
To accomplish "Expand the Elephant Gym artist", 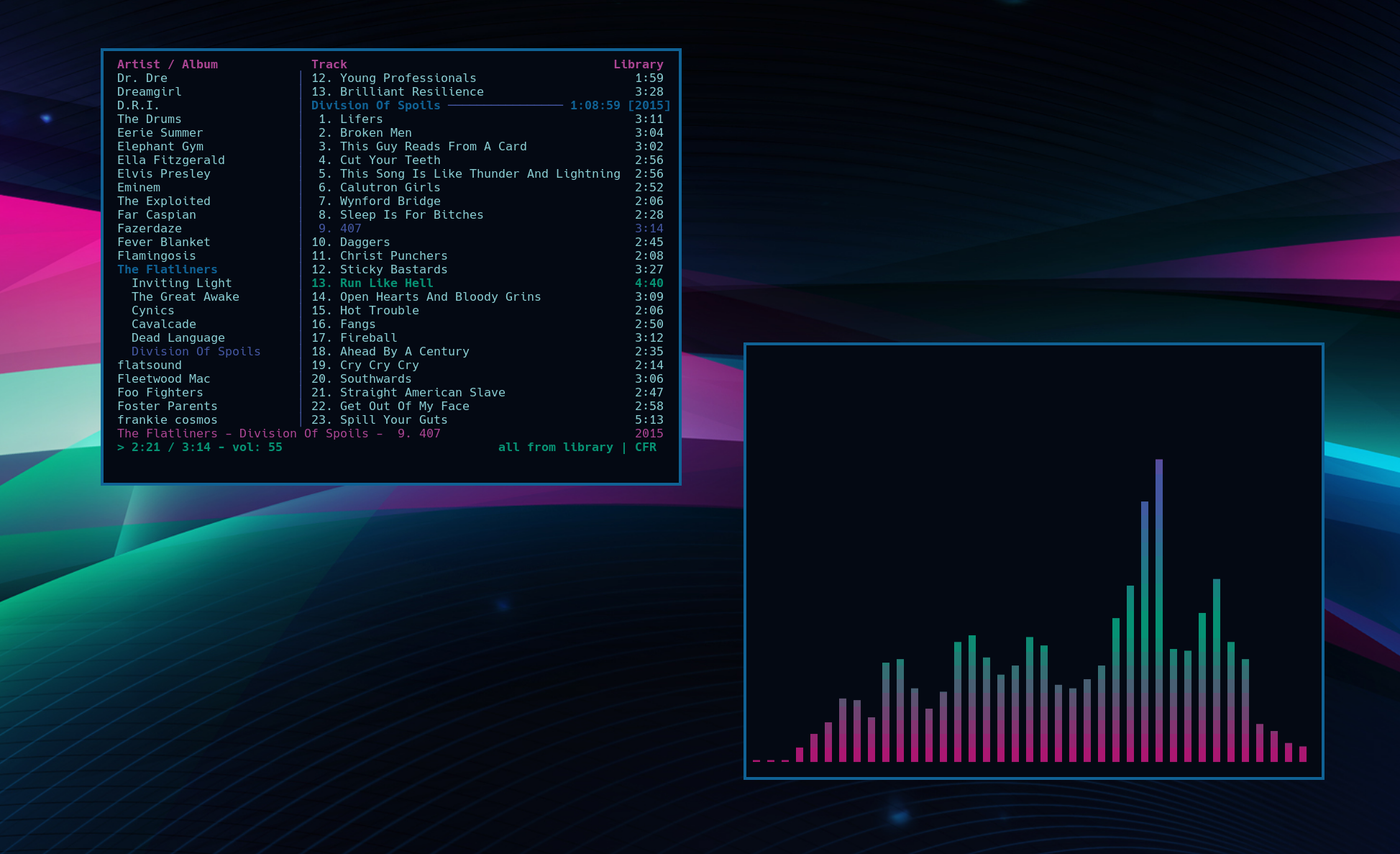I will click(x=160, y=147).
